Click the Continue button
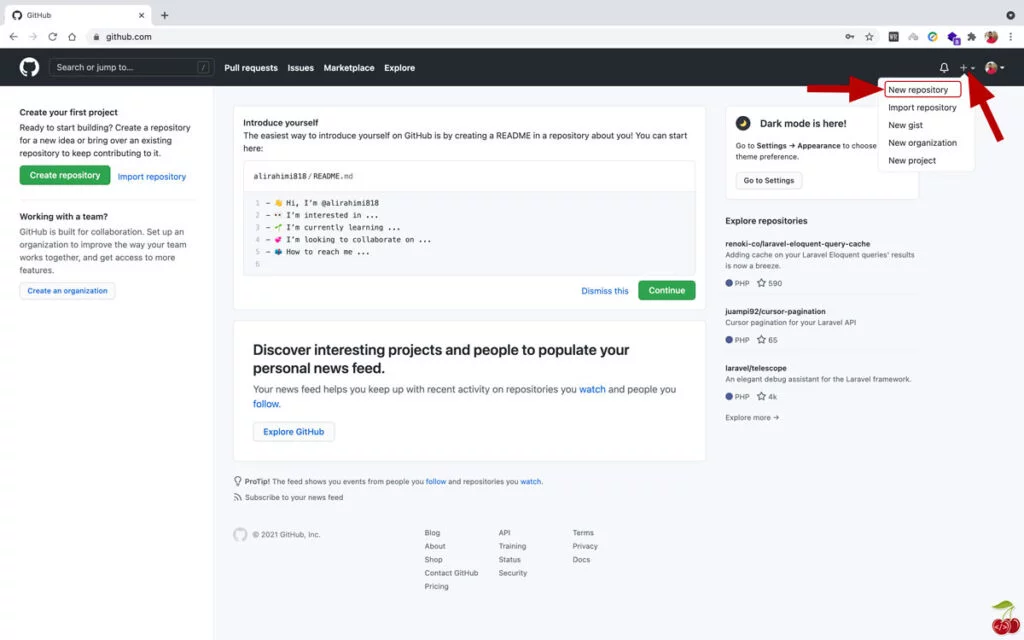Screen dimensions: 1024x640 (x=666, y=289)
